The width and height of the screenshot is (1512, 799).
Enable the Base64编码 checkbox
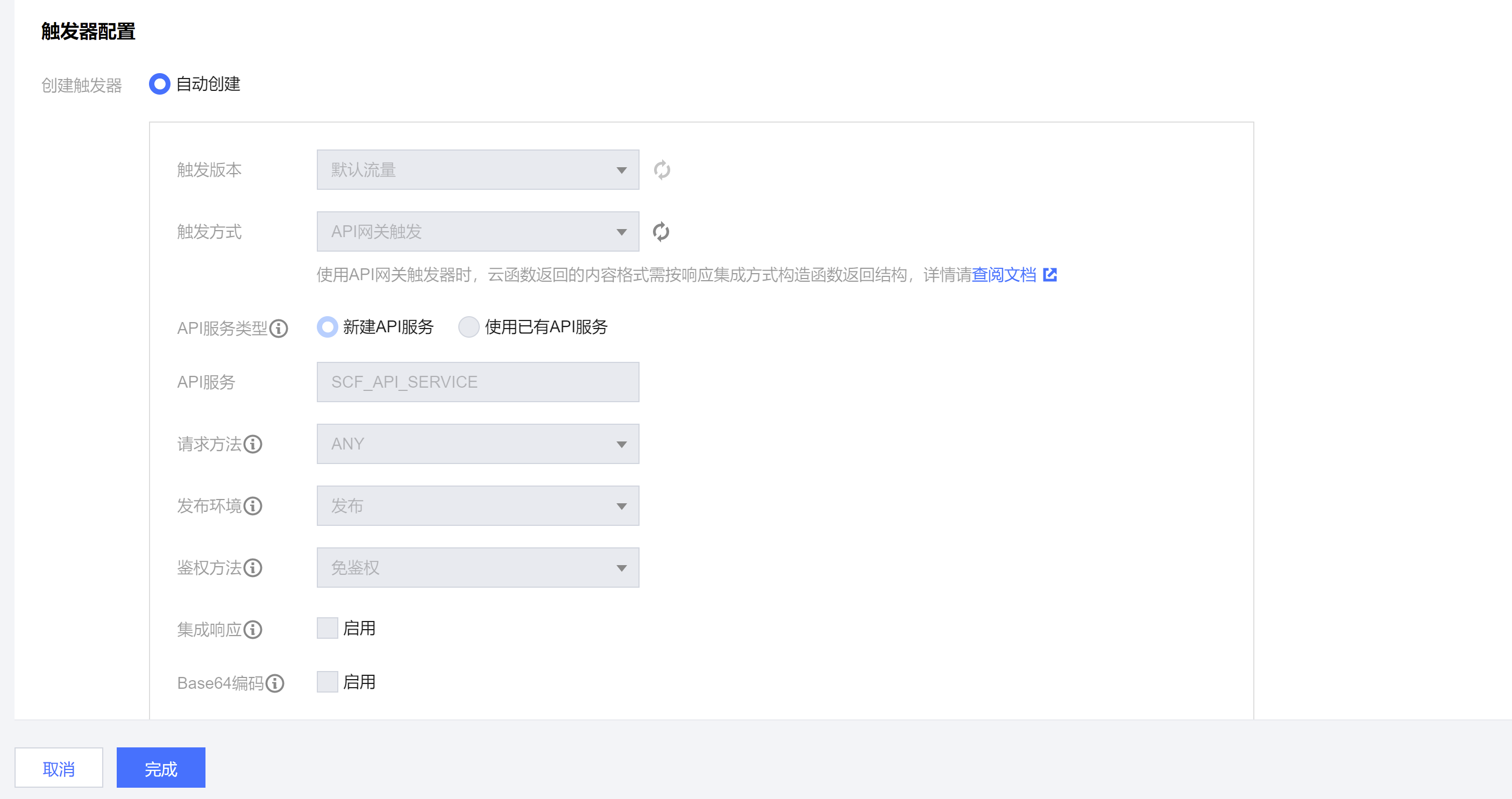pyautogui.click(x=328, y=682)
